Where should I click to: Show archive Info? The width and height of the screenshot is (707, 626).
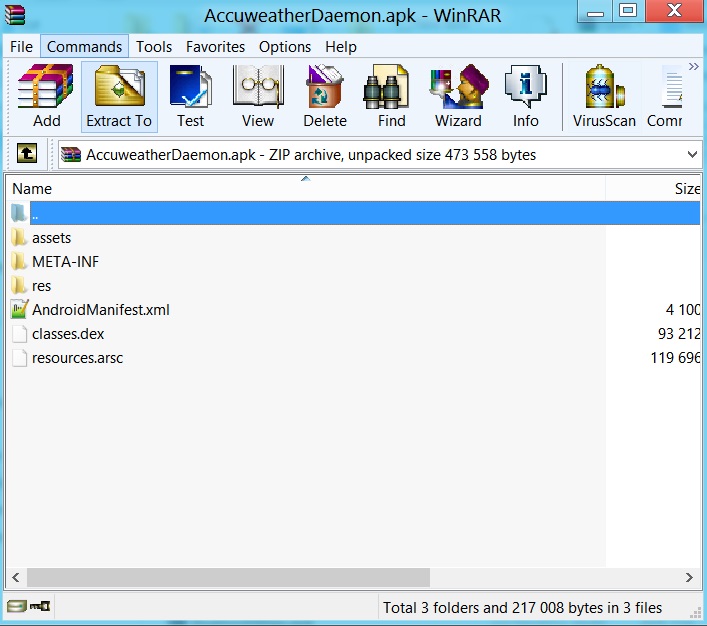click(x=526, y=87)
